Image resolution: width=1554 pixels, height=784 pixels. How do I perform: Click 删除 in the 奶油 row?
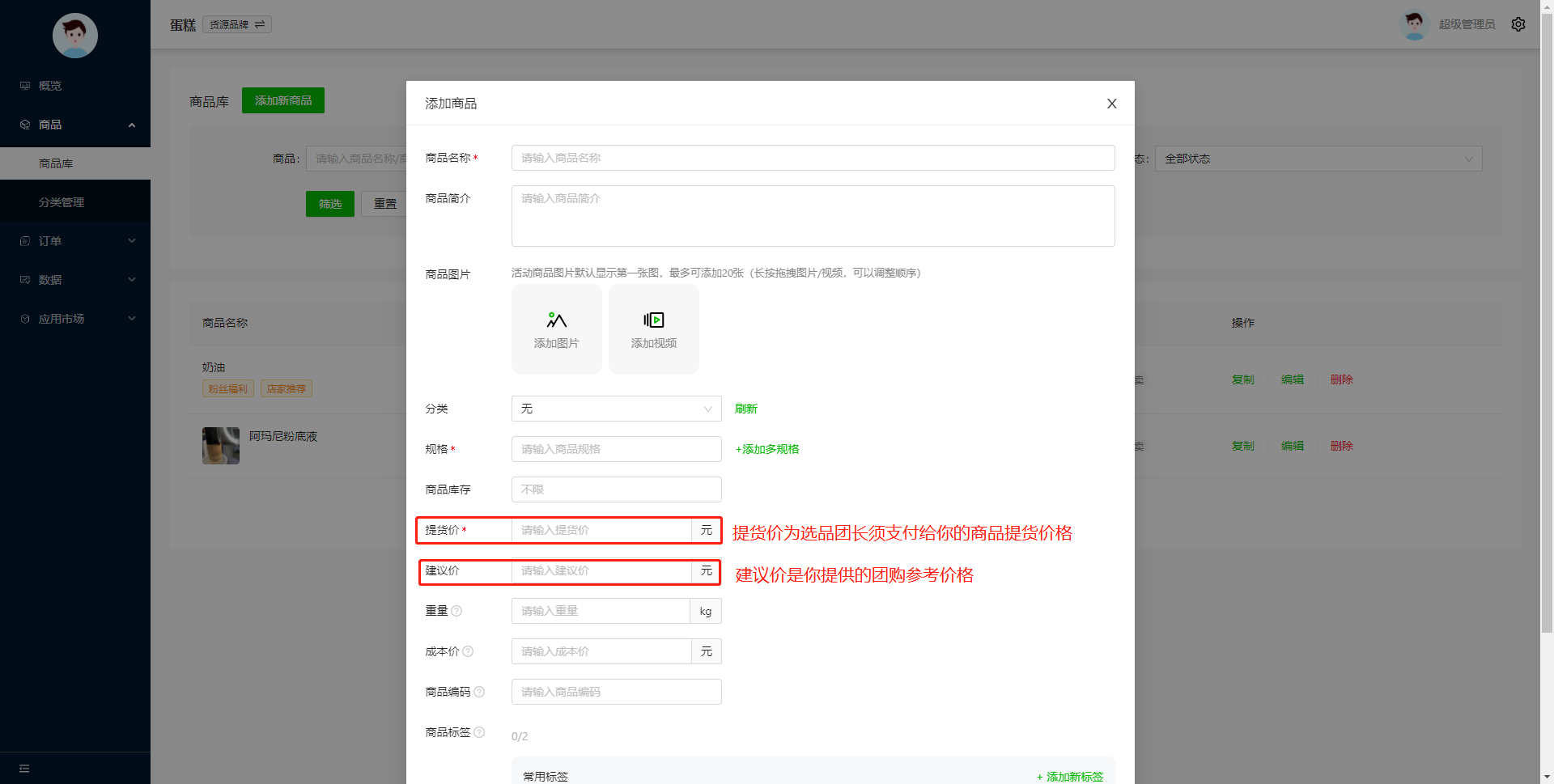coord(1342,379)
